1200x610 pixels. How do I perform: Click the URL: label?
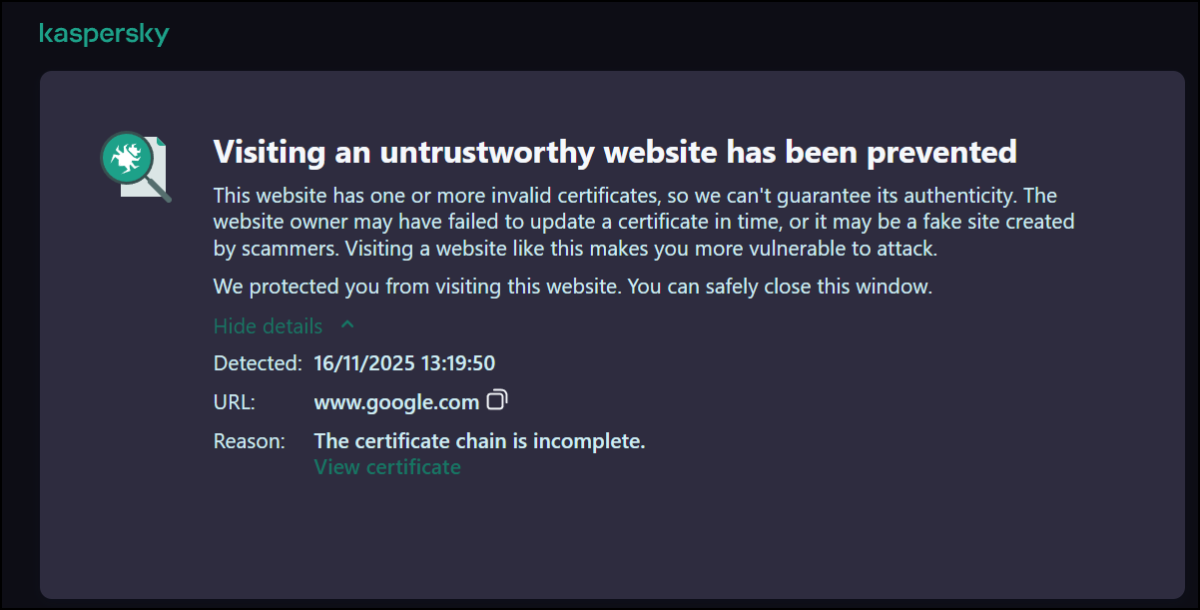pyautogui.click(x=235, y=402)
